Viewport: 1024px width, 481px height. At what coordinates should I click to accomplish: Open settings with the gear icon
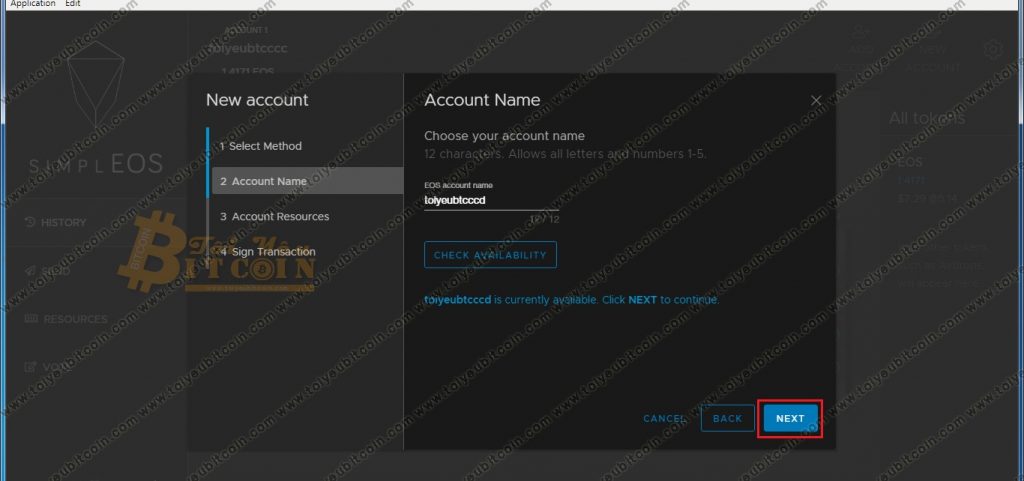pos(993,49)
